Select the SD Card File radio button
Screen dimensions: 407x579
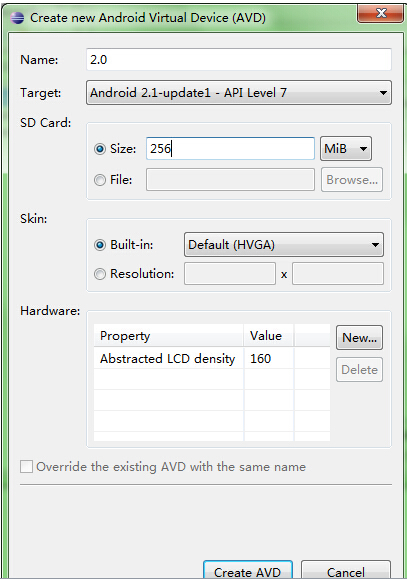100,180
